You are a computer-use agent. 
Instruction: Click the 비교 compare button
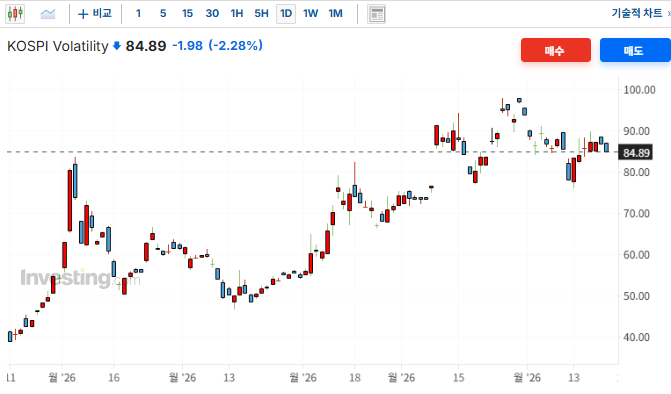coord(95,14)
